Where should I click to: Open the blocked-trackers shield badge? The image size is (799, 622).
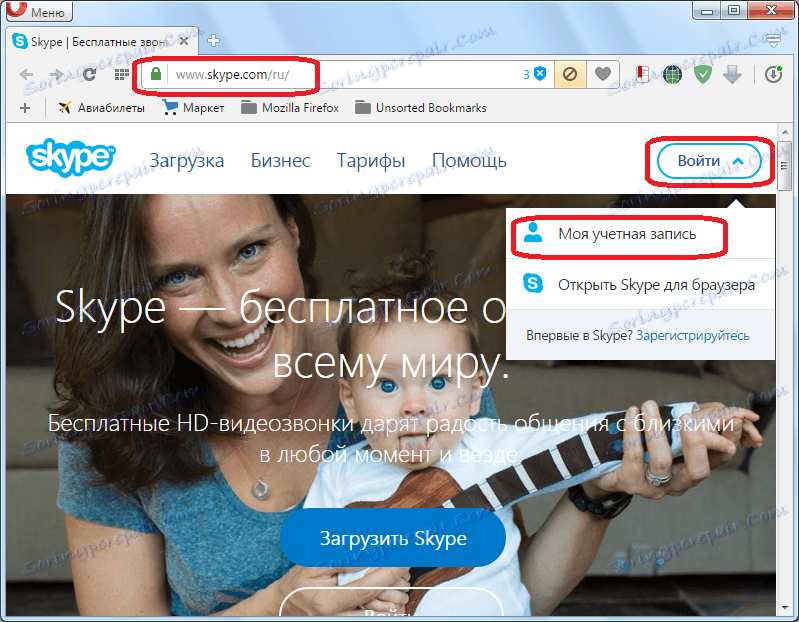[535, 74]
